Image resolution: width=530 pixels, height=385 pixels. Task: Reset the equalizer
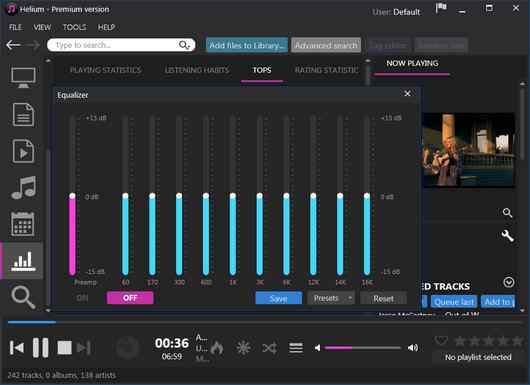coord(383,298)
